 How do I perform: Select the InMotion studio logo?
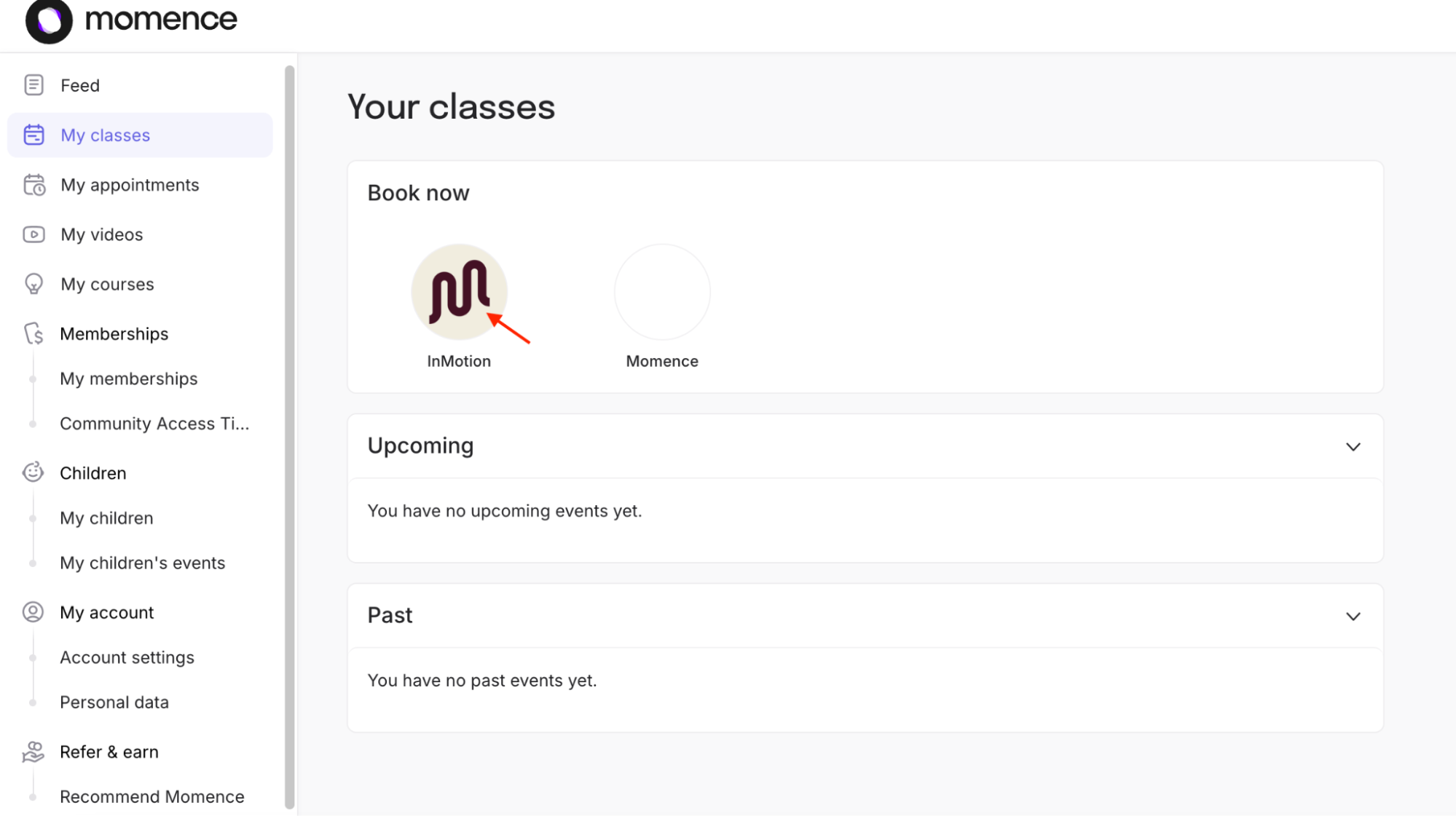coord(459,292)
